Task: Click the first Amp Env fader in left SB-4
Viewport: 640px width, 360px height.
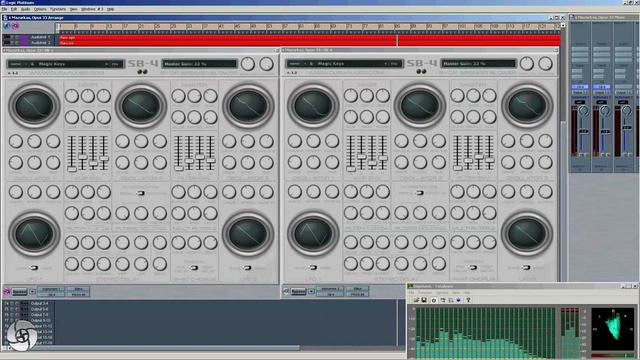Action: 72,169
